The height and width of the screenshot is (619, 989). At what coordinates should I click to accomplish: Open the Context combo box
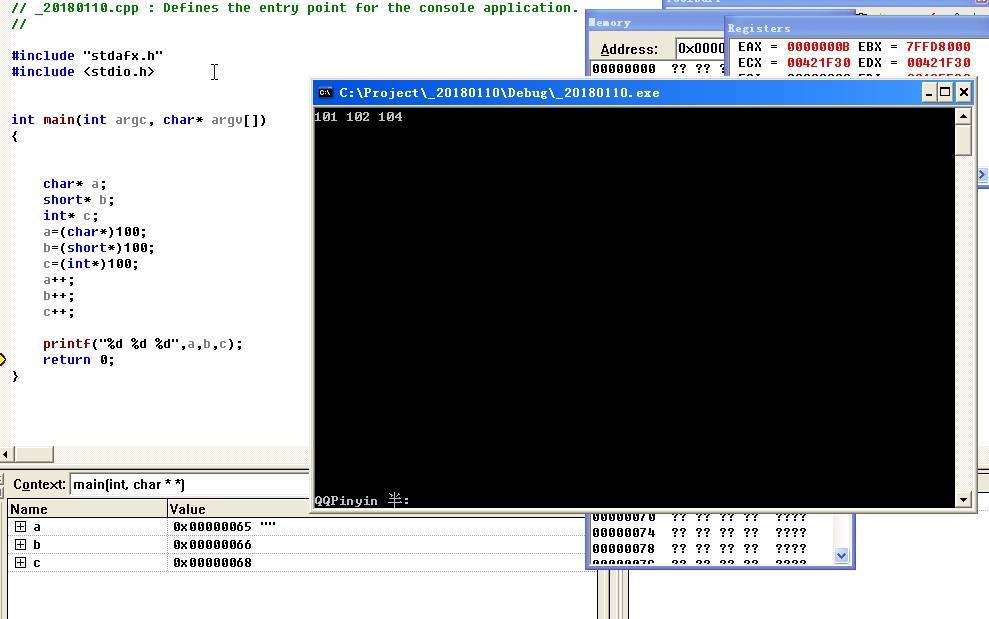coord(190,484)
